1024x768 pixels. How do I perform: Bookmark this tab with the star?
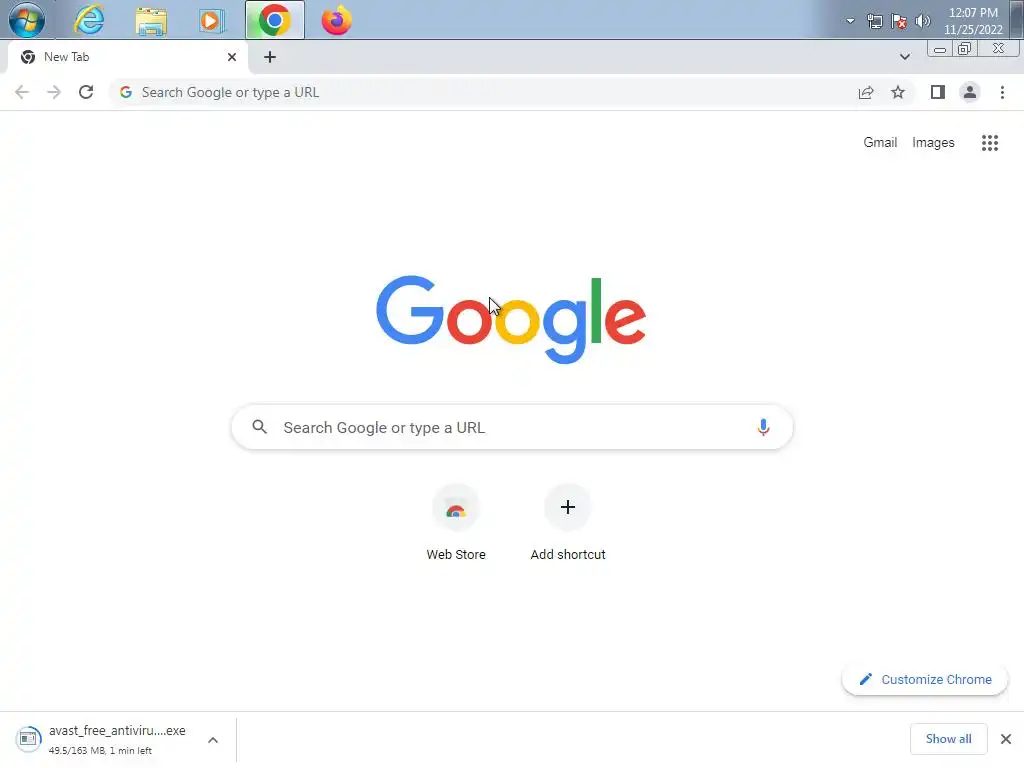coord(898,92)
